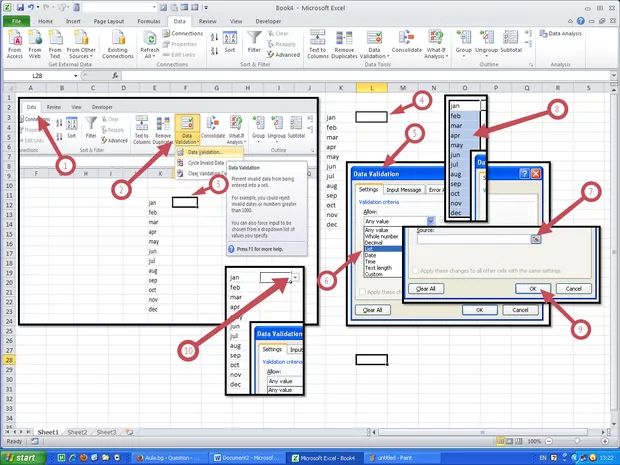Click the Windows start button
The image size is (620, 465).
23,458
